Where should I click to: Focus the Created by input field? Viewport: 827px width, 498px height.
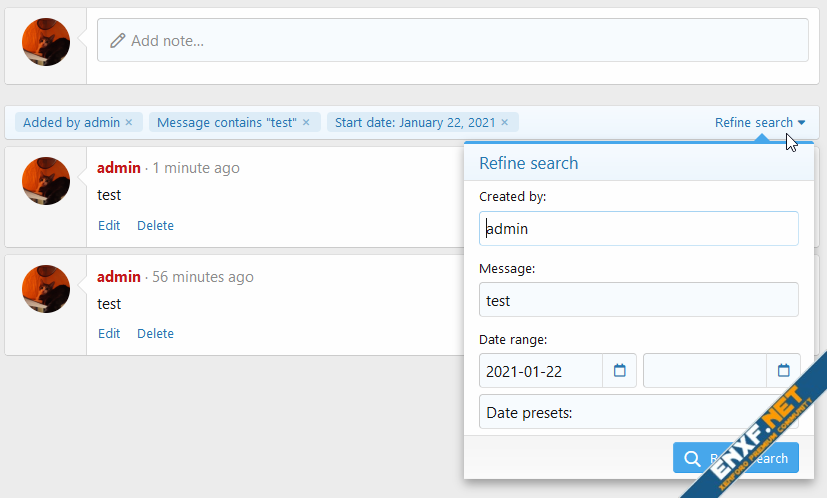(x=638, y=229)
